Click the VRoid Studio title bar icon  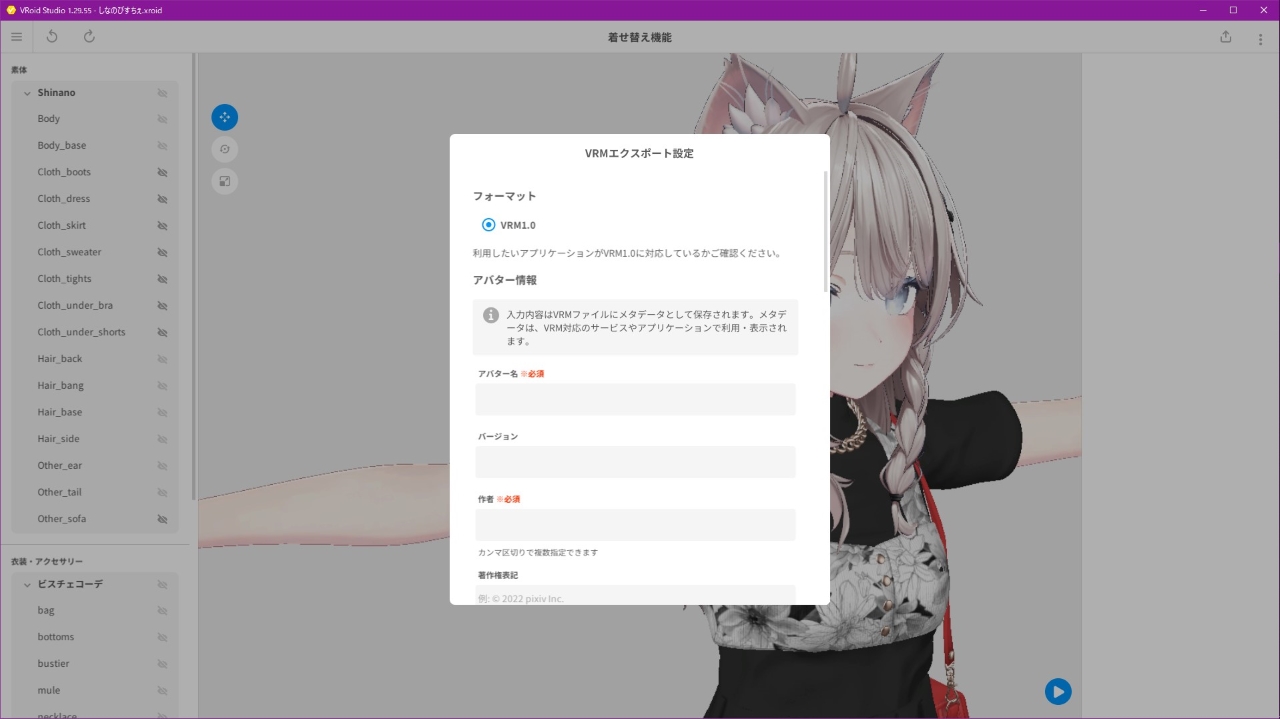pos(11,10)
